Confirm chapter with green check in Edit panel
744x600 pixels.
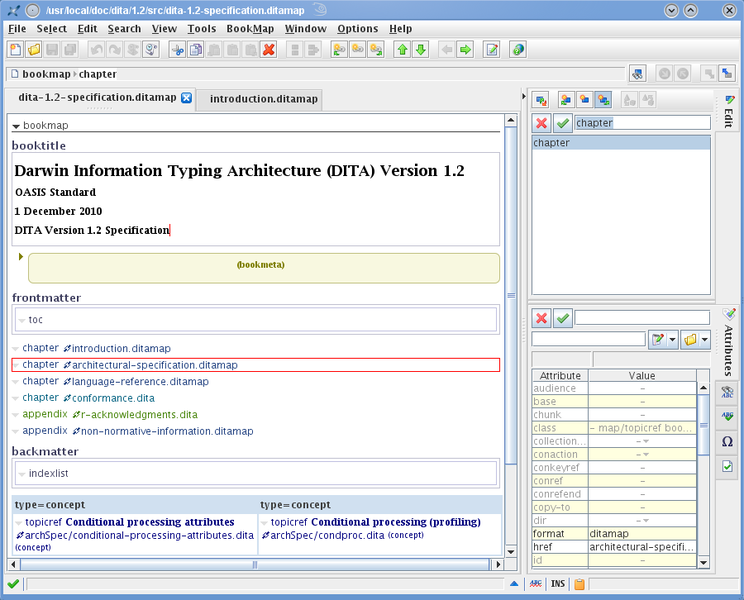pos(563,123)
